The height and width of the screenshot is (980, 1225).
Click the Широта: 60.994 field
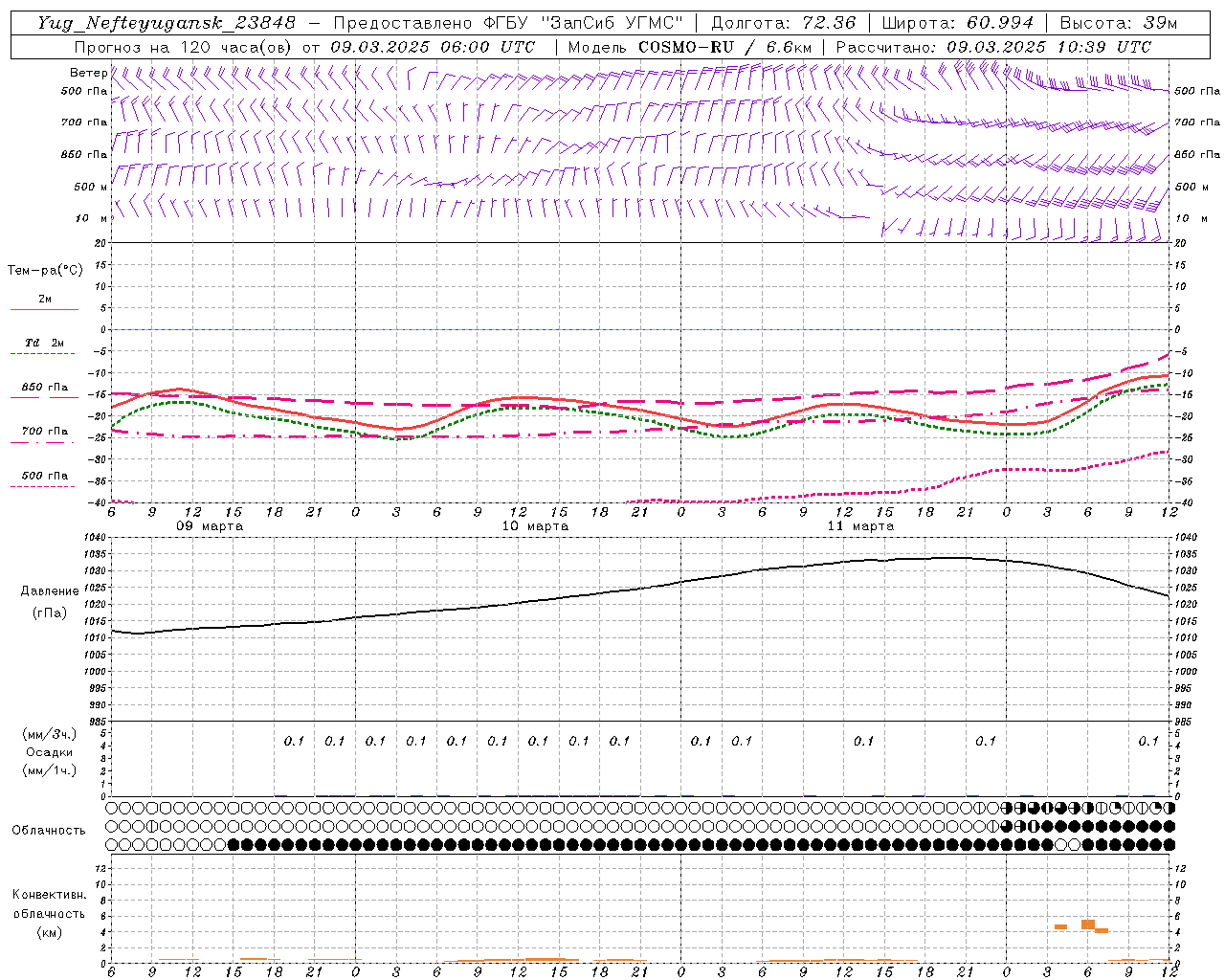pyautogui.click(x=957, y=23)
